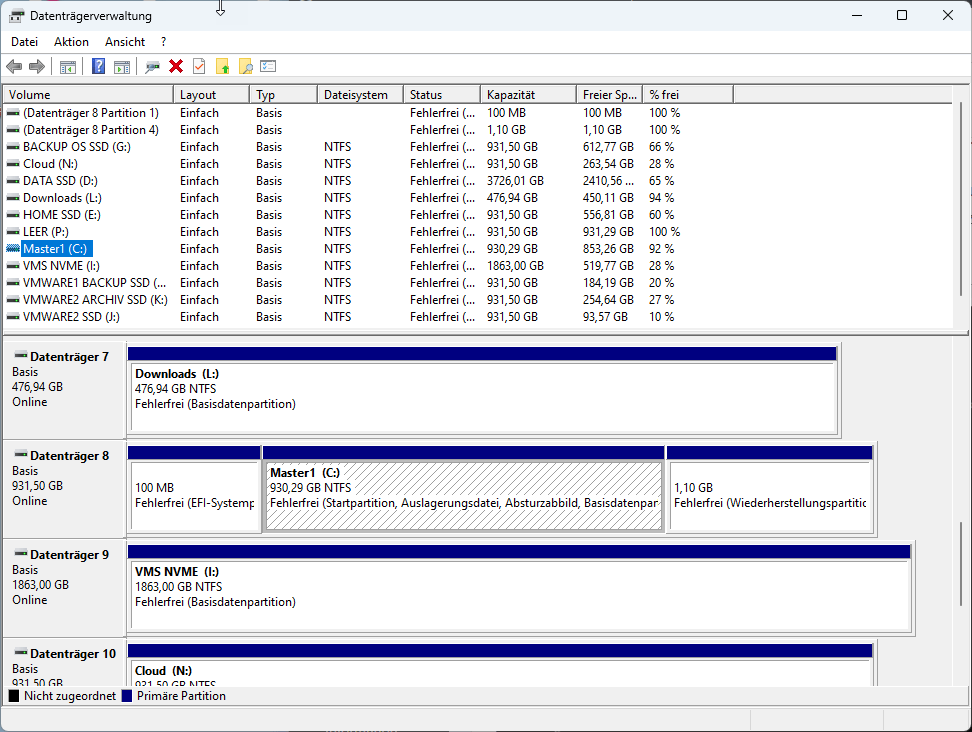
Task: Click the properties checkmark page icon
Action: click(x=199, y=66)
